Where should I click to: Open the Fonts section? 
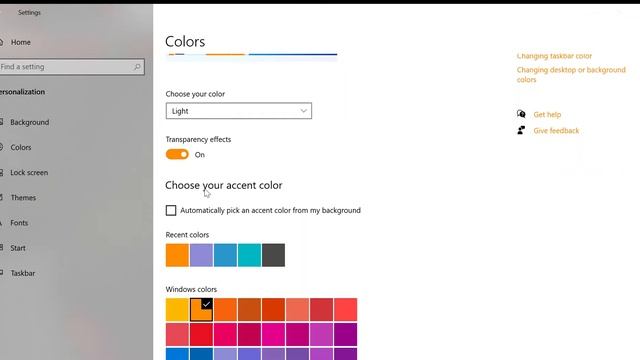[19, 223]
